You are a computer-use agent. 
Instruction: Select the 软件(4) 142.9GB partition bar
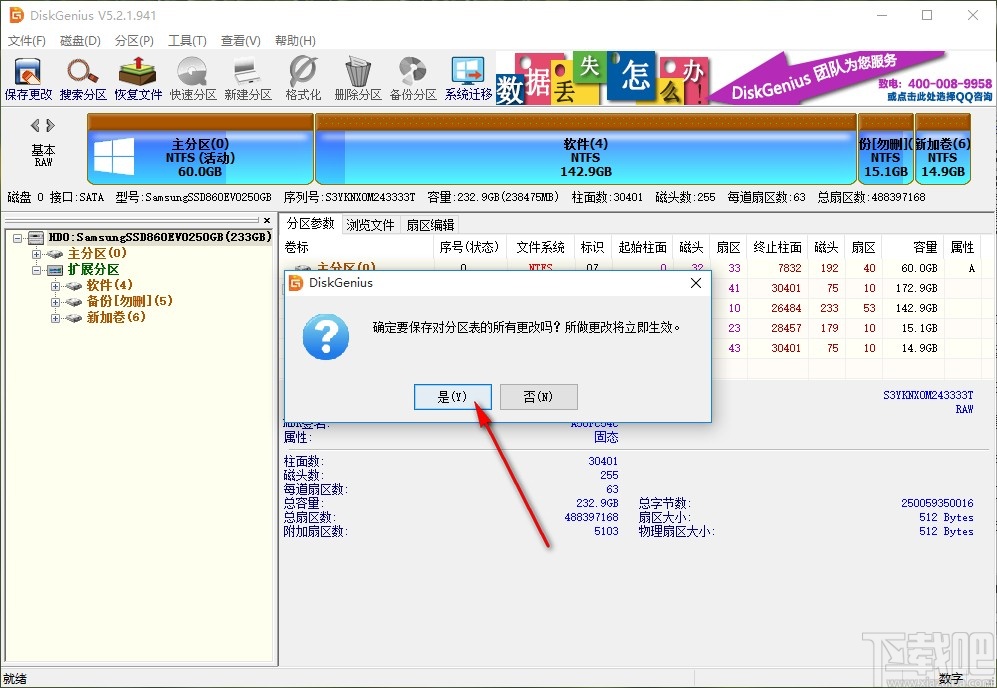coord(586,149)
